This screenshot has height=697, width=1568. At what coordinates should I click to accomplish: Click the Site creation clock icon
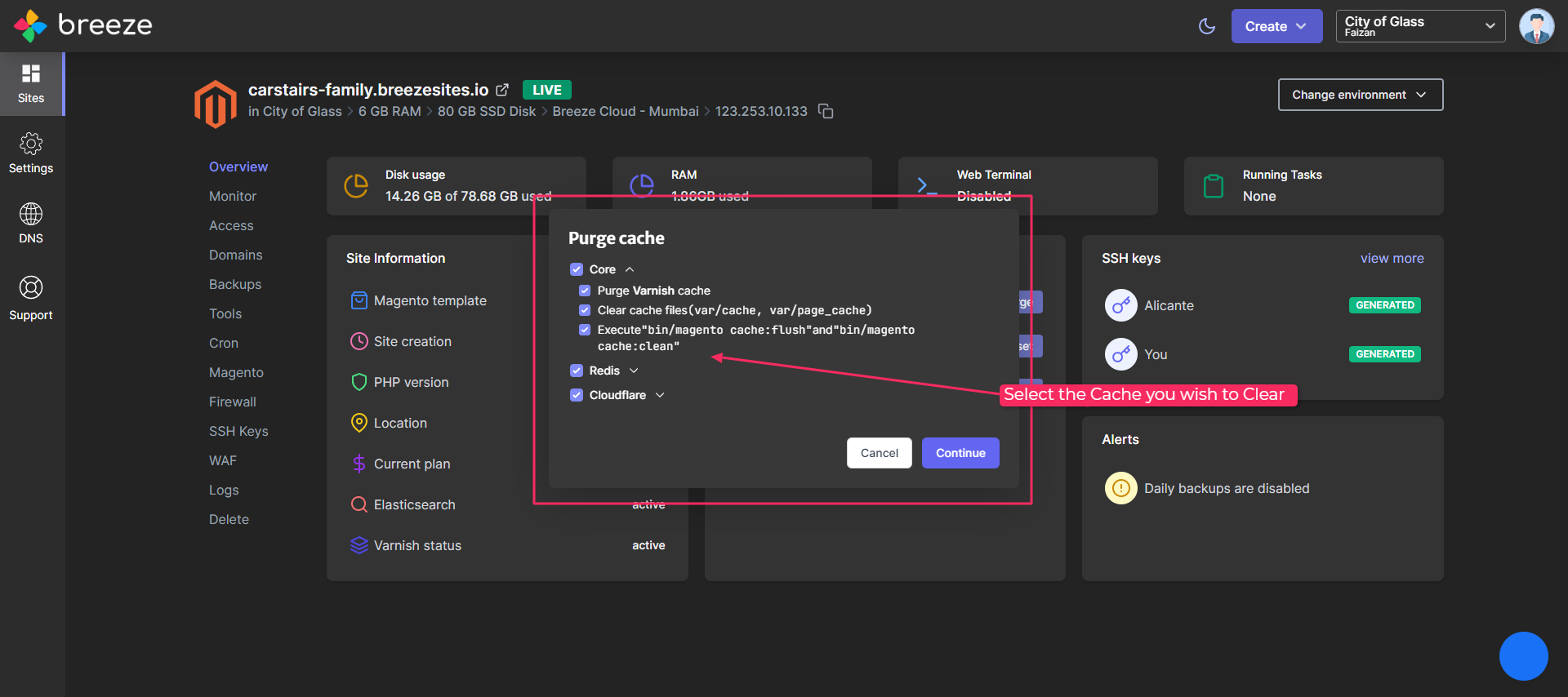(x=359, y=341)
